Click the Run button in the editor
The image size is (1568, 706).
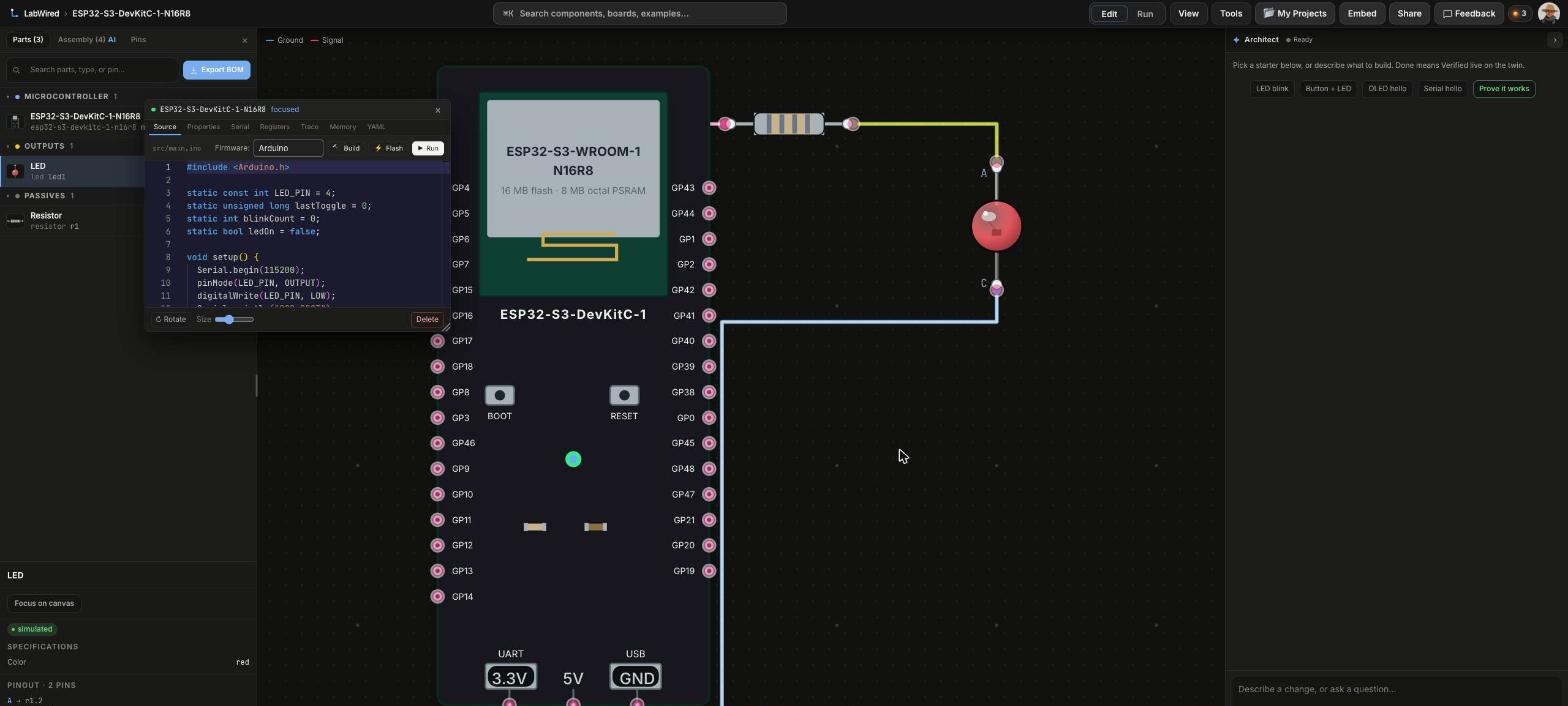pos(428,148)
